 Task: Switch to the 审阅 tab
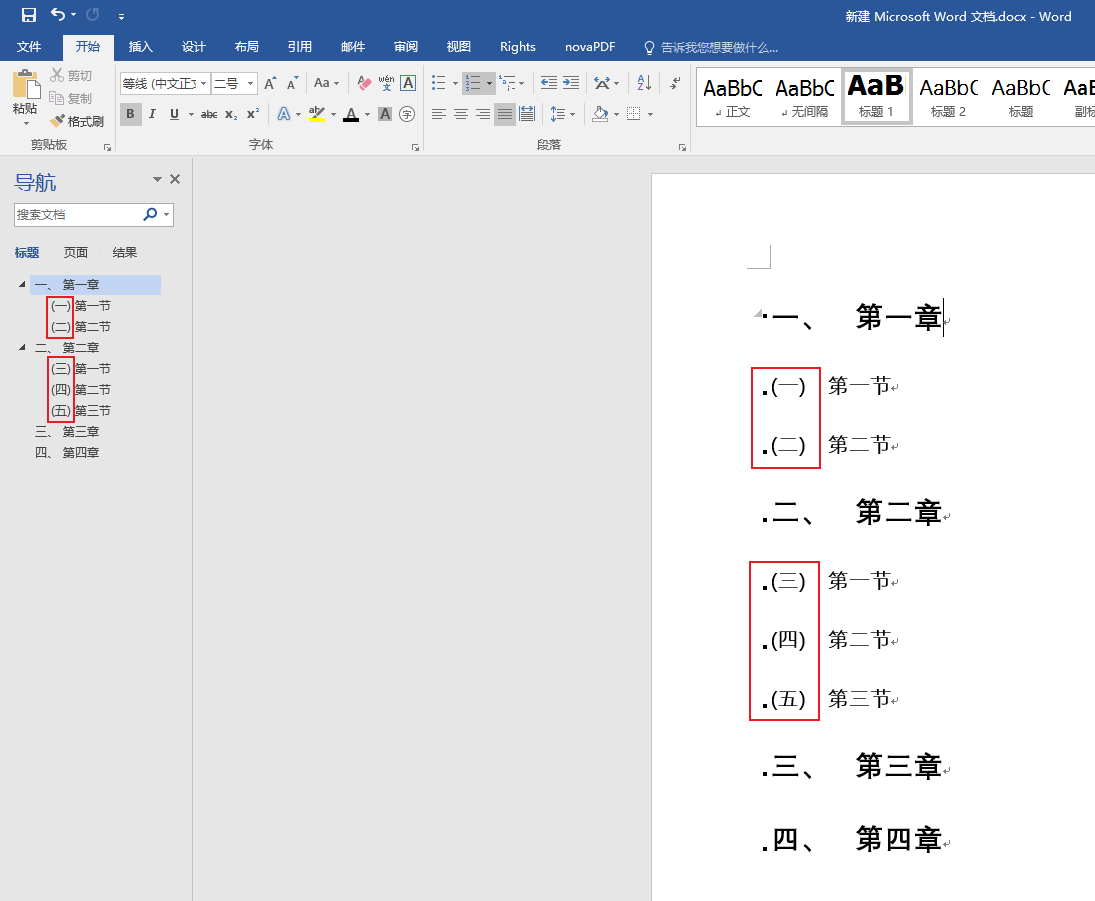tap(406, 47)
